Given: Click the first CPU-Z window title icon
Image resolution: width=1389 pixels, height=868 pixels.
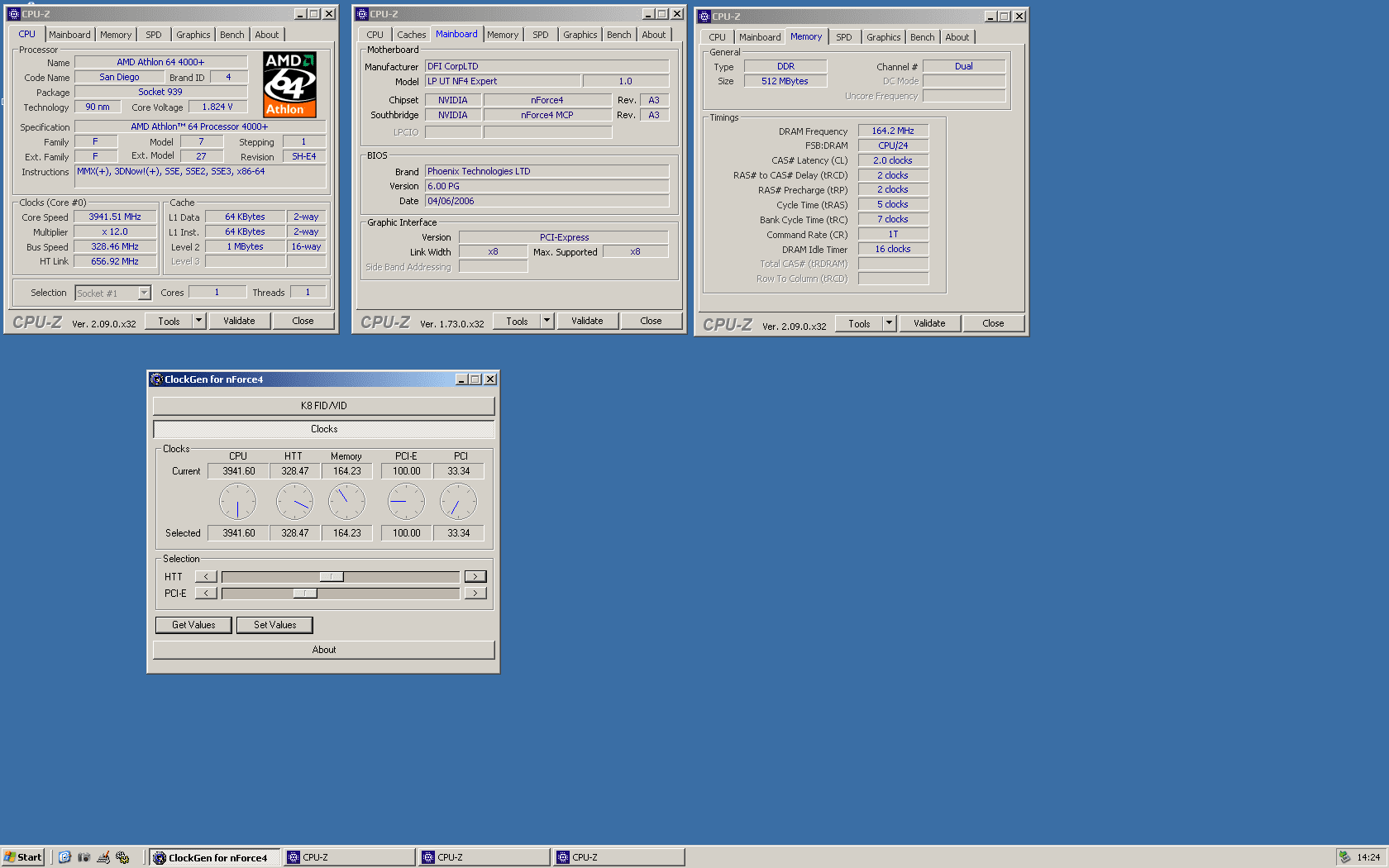Looking at the screenshot, I should [13, 14].
